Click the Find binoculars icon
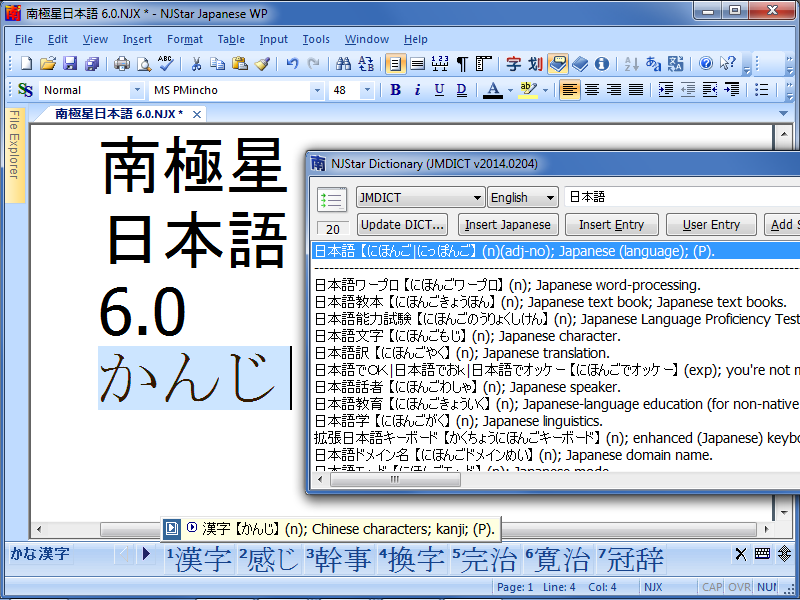 click(x=343, y=64)
